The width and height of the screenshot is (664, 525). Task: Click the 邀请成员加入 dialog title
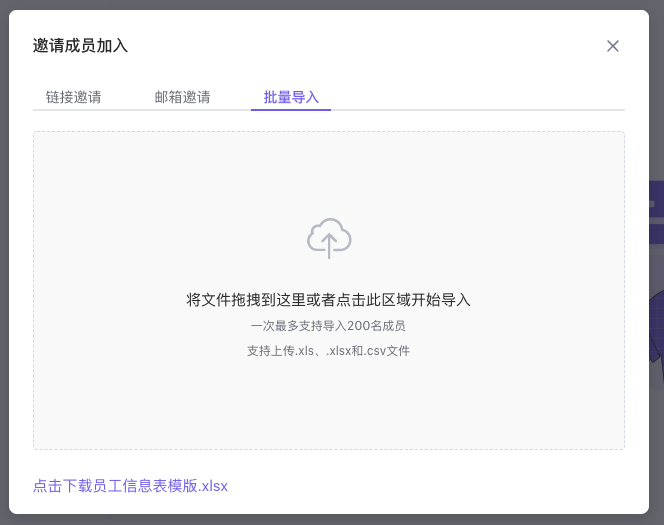click(80, 46)
